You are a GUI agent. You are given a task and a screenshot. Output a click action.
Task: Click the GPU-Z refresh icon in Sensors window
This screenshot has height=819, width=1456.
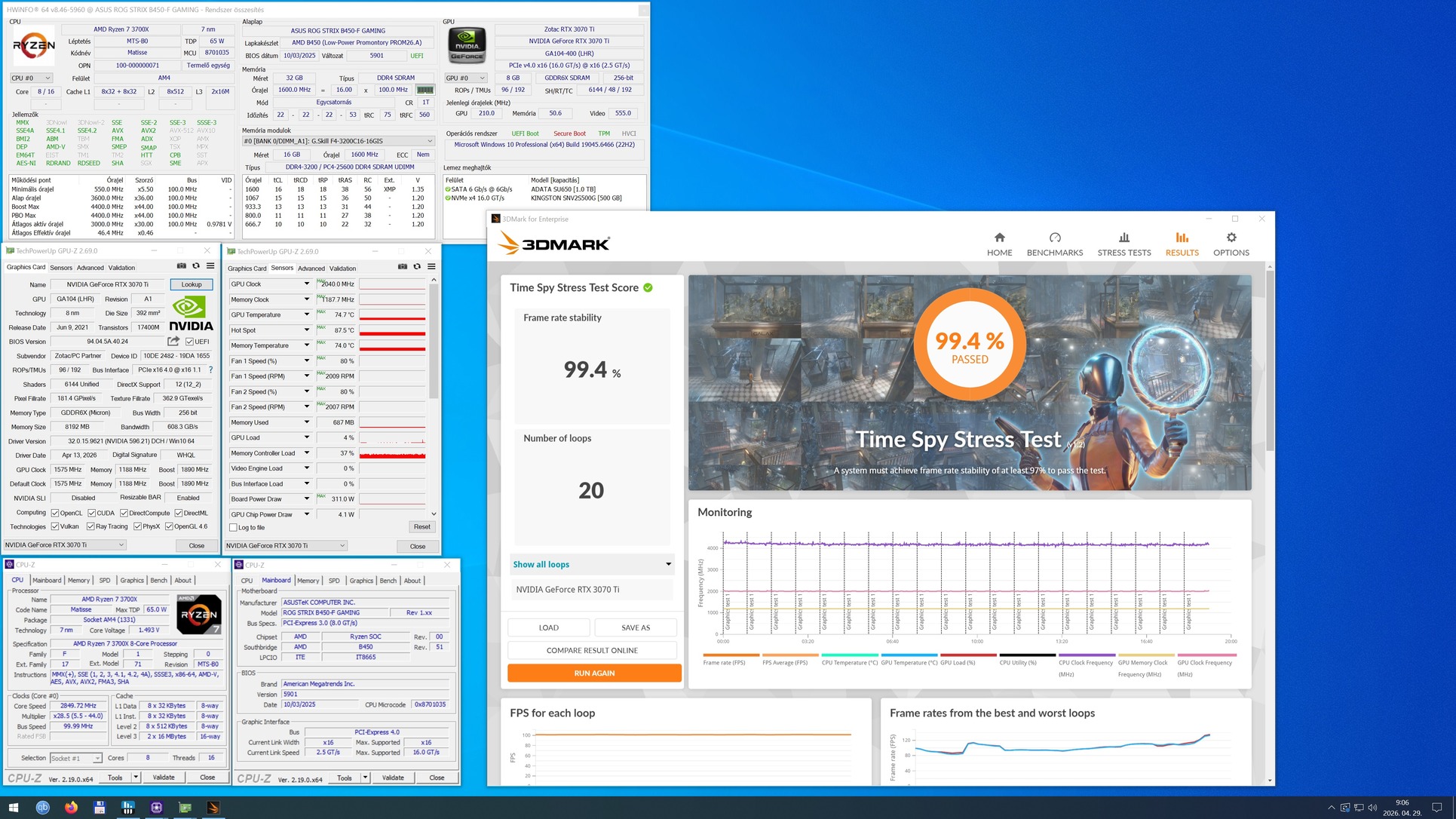[417, 266]
